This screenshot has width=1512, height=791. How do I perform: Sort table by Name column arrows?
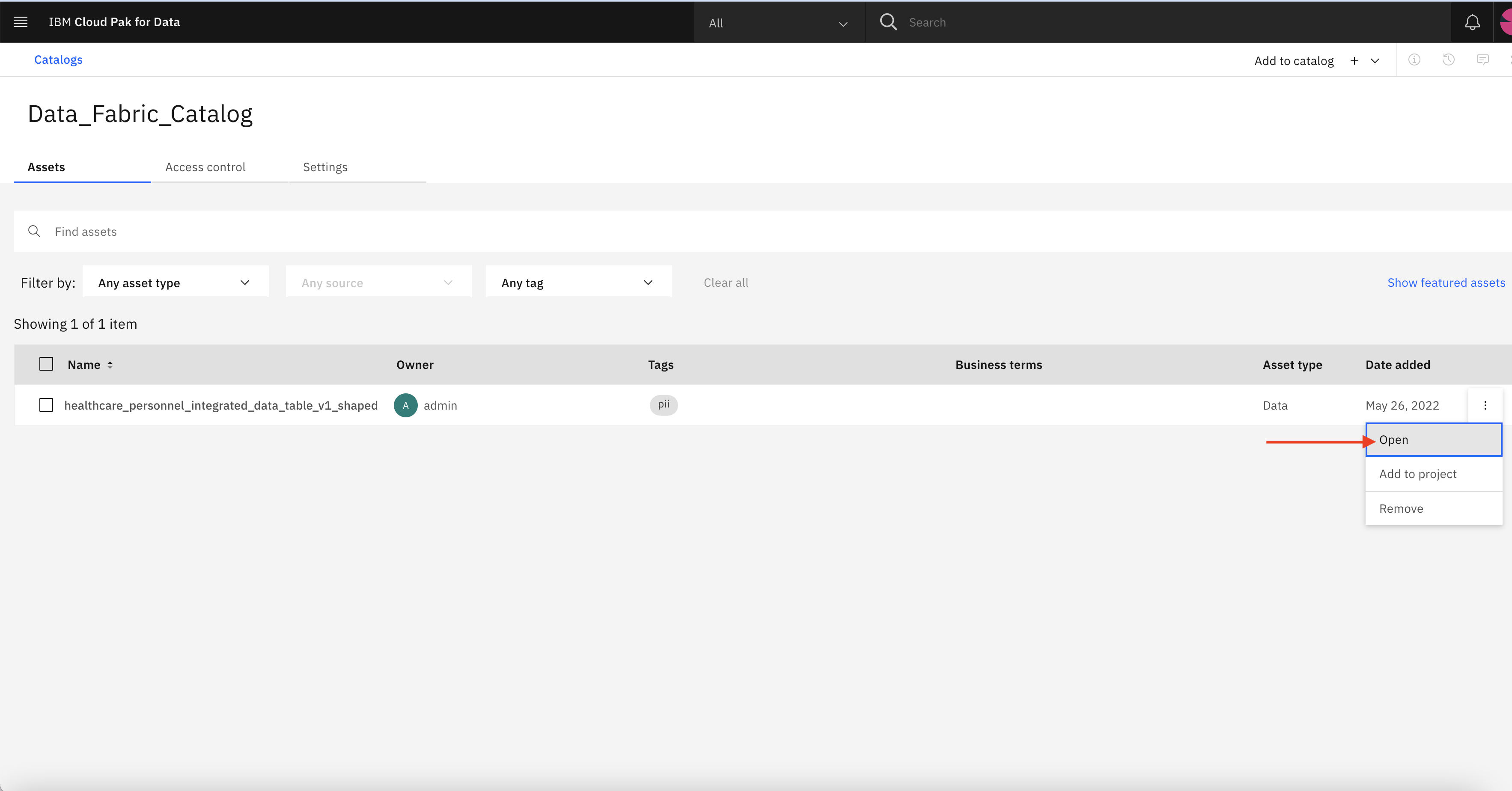point(110,365)
